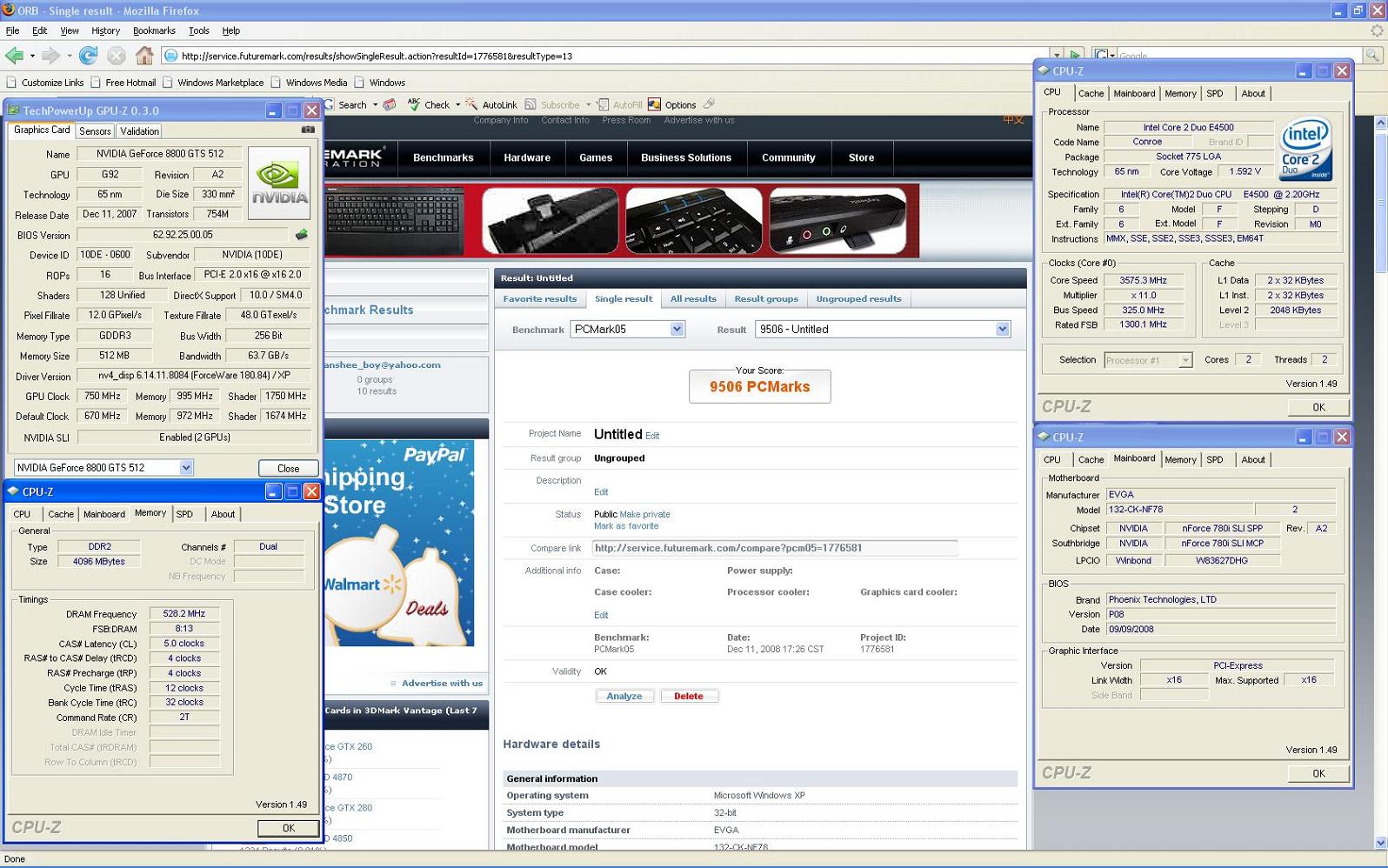Click Make private link

644,514
